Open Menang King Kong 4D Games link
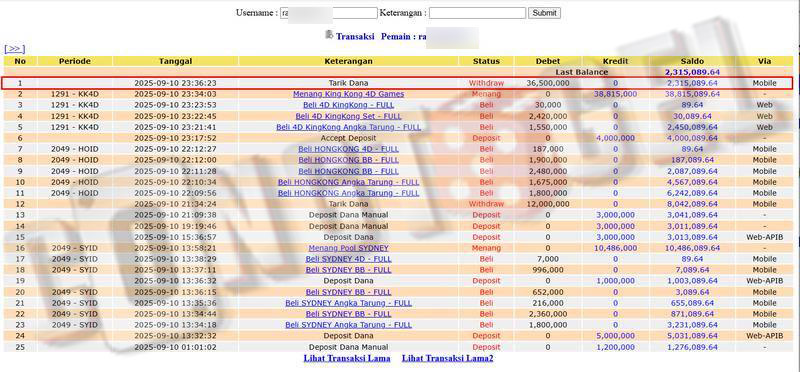800x372 pixels. point(348,94)
